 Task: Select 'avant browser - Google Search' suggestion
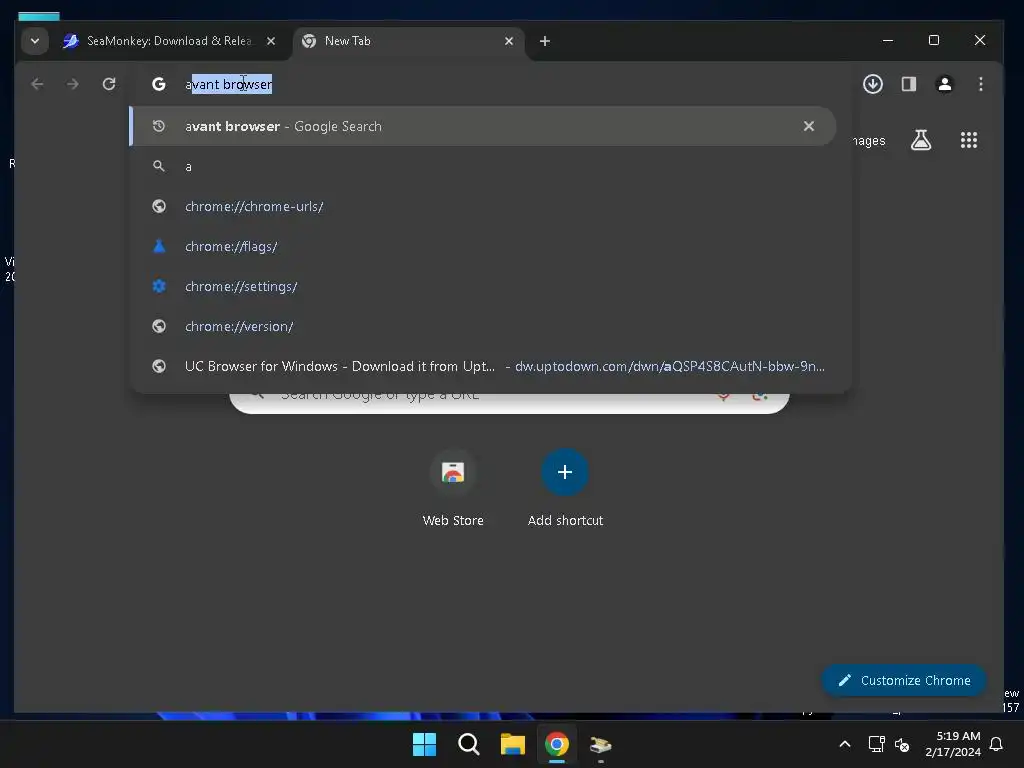[x=483, y=126]
